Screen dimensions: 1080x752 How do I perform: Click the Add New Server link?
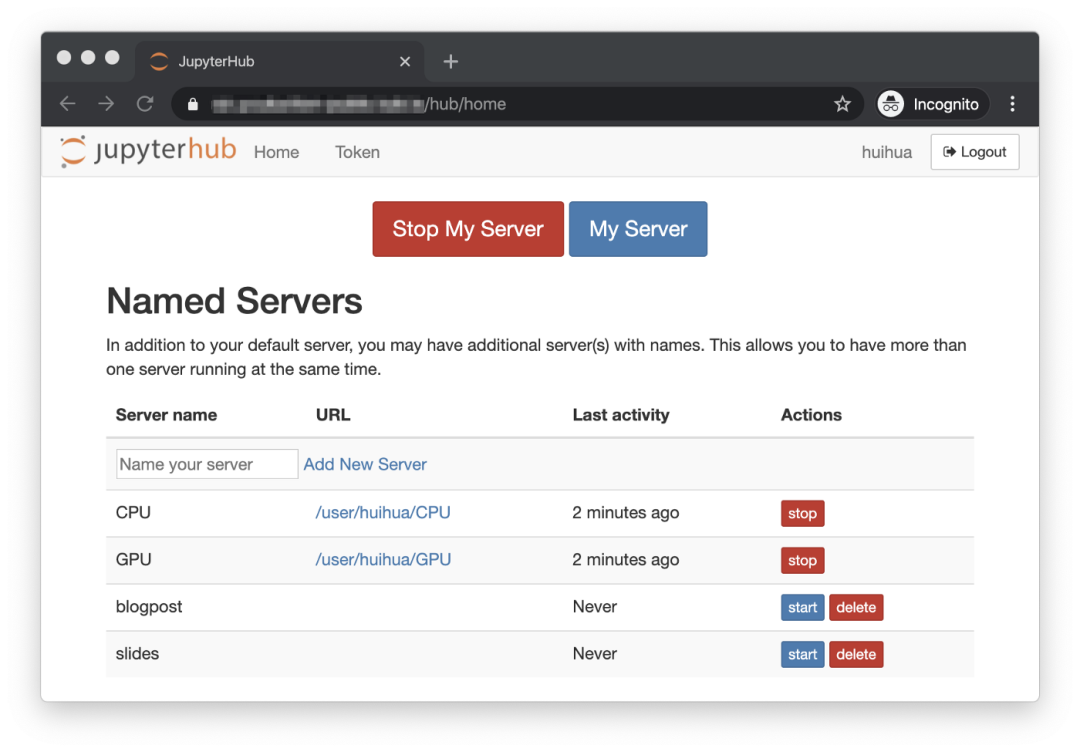point(365,464)
